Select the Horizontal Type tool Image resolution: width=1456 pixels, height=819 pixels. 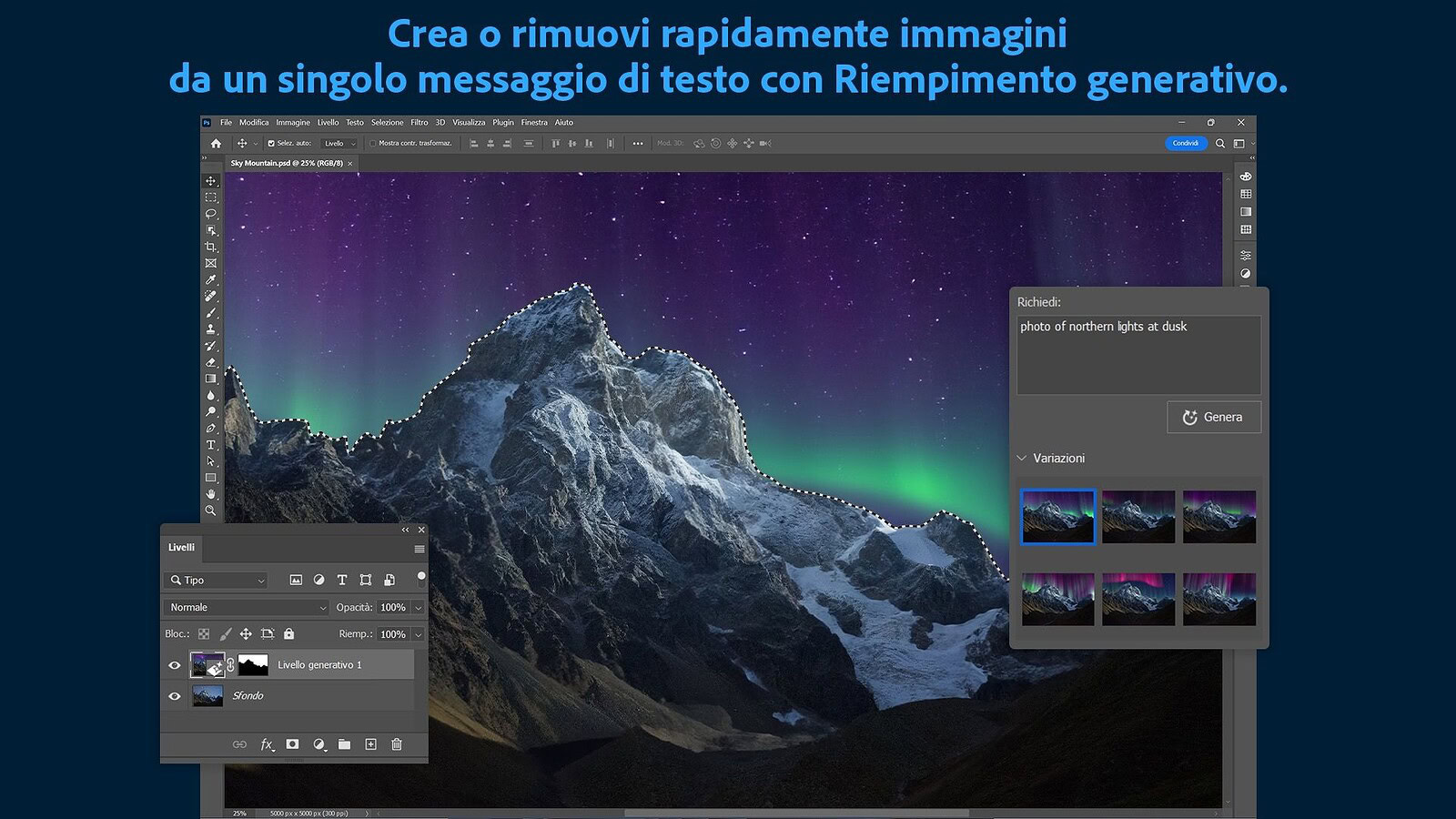click(211, 444)
